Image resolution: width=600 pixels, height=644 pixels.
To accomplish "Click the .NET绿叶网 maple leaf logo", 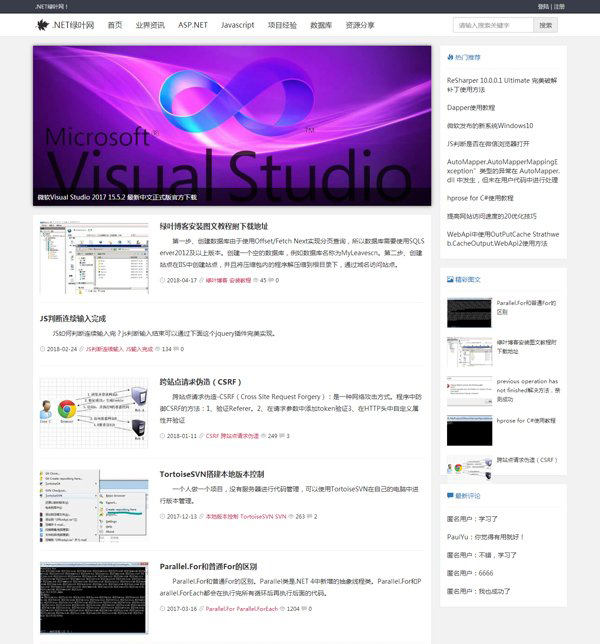I will point(42,25).
